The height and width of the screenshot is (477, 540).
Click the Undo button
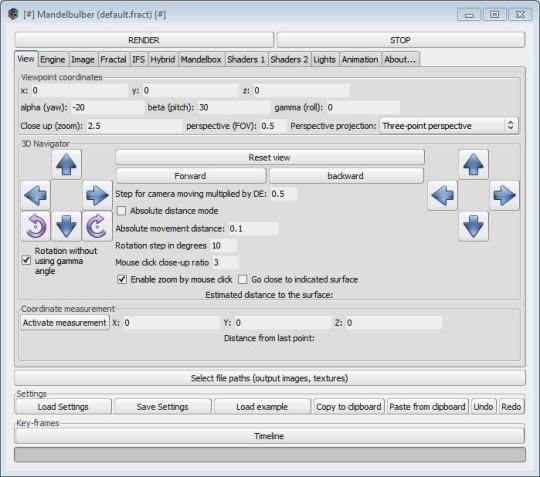(x=483, y=407)
